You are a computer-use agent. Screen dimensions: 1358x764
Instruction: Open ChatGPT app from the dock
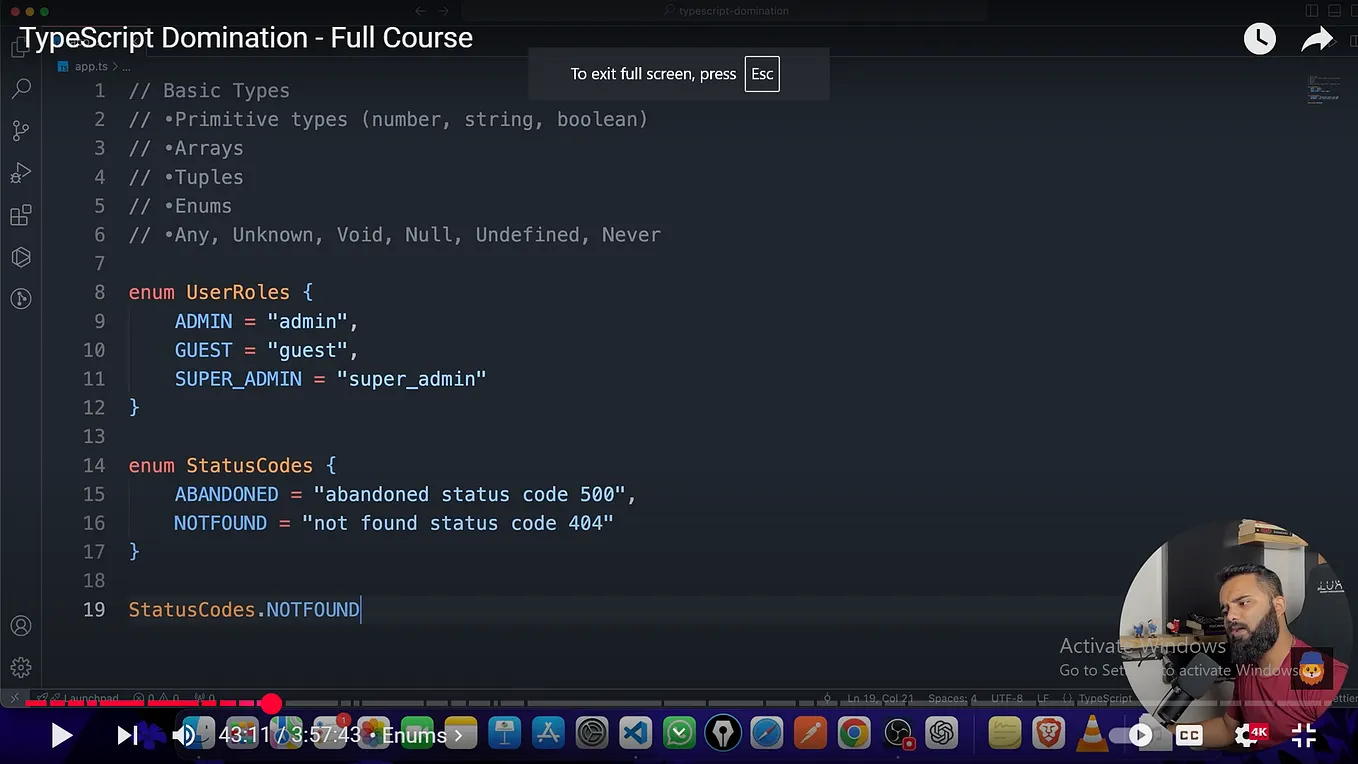tap(941, 734)
